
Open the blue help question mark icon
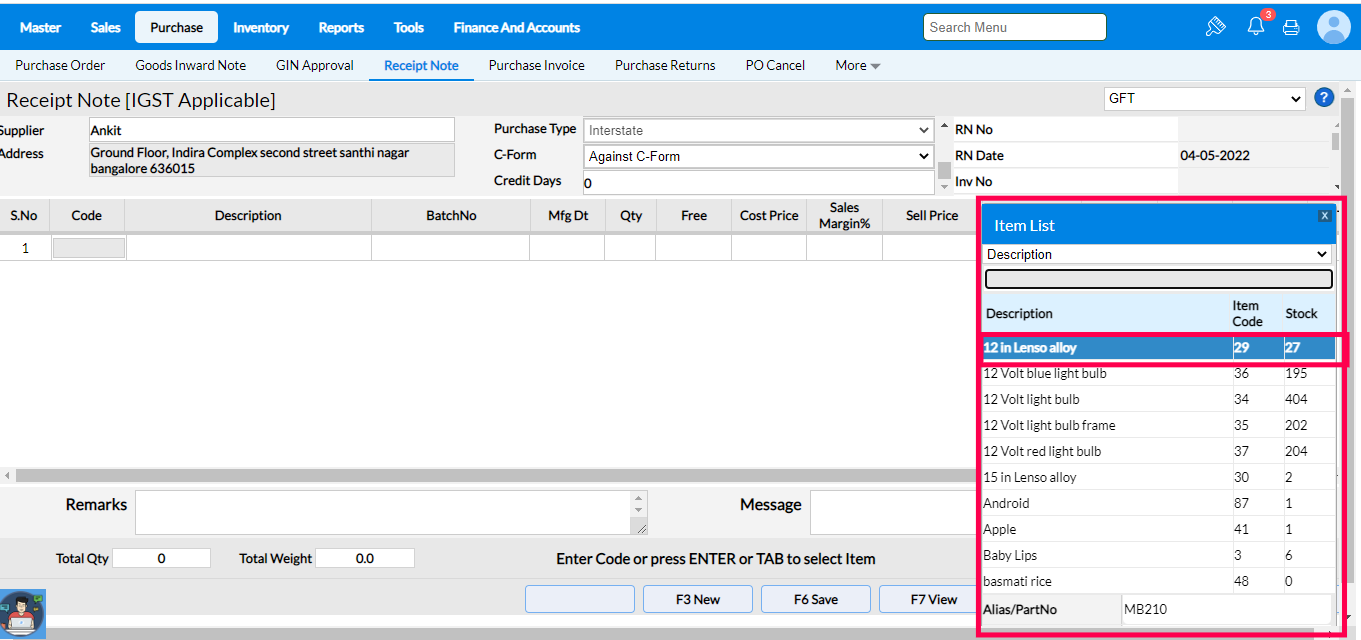[x=1324, y=97]
